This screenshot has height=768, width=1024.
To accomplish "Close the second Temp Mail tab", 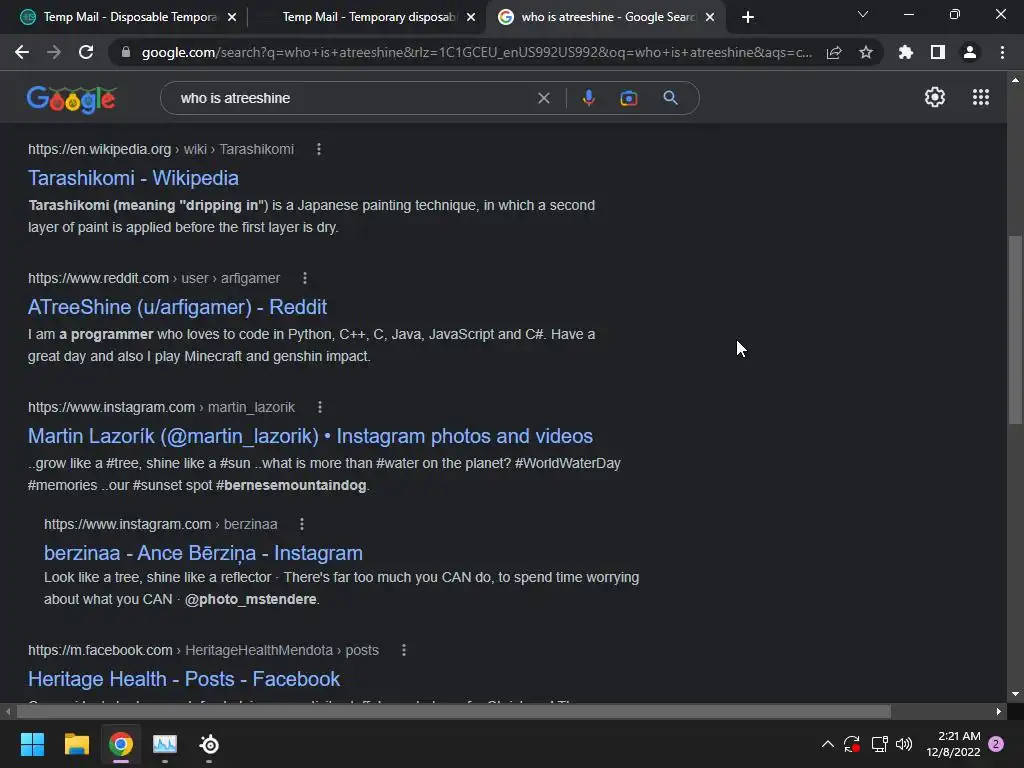I will click(x=471, y=17).
